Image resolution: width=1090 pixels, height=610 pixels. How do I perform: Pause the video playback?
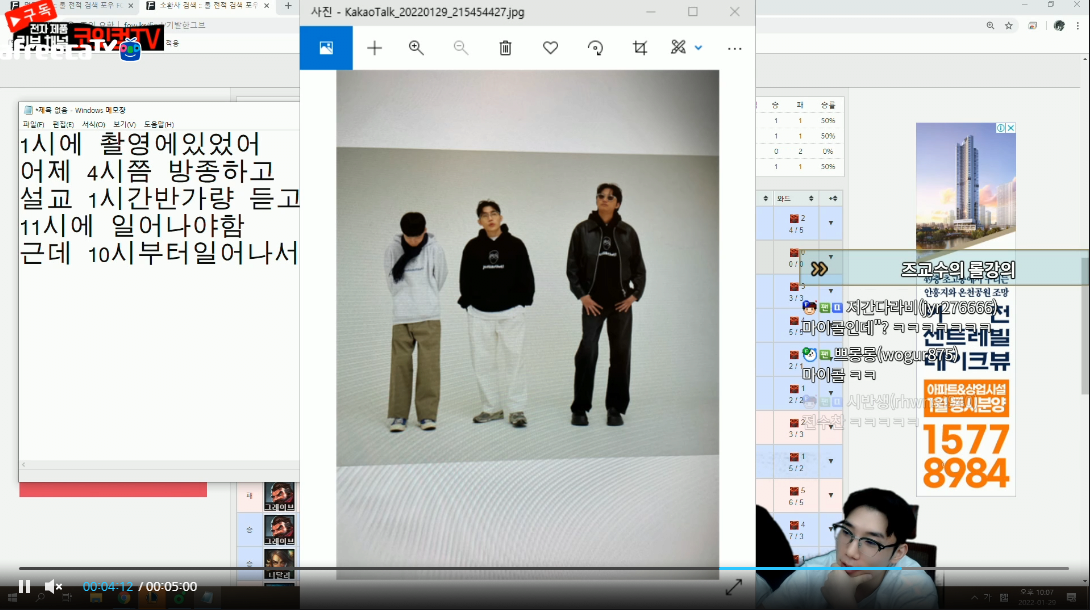coord(24,586)
